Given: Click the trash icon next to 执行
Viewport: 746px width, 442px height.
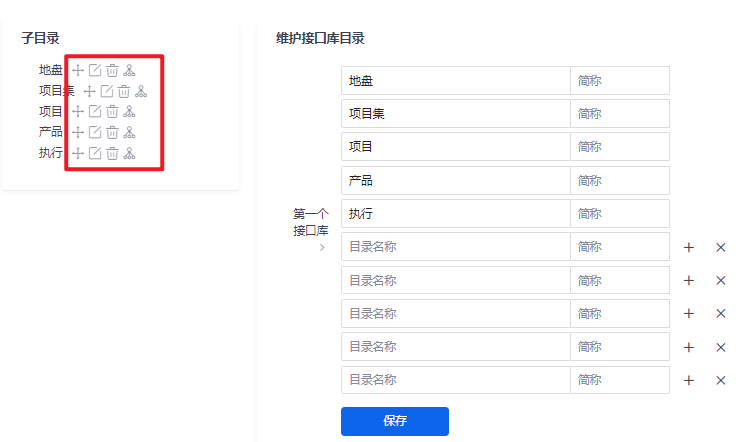Looking at the screenshot, I should (112, 153).
